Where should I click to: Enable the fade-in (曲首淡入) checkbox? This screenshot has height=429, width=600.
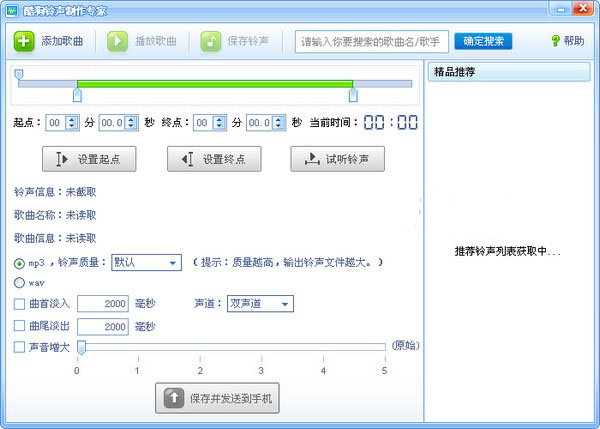[20, 304]
